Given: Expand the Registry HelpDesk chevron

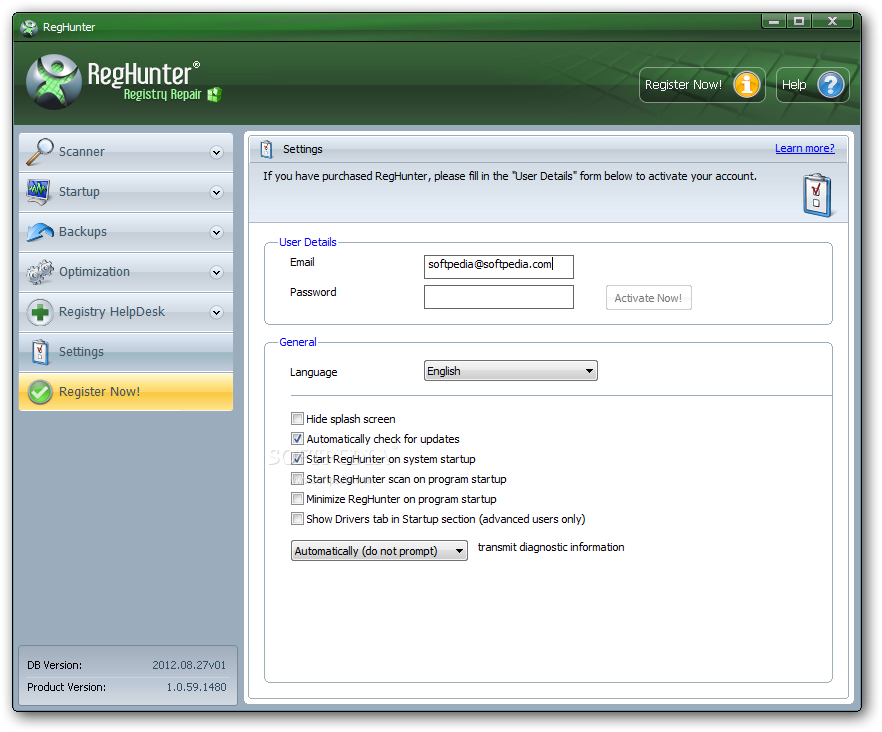Looking at the screenshot, I should [x=216, y=312].
